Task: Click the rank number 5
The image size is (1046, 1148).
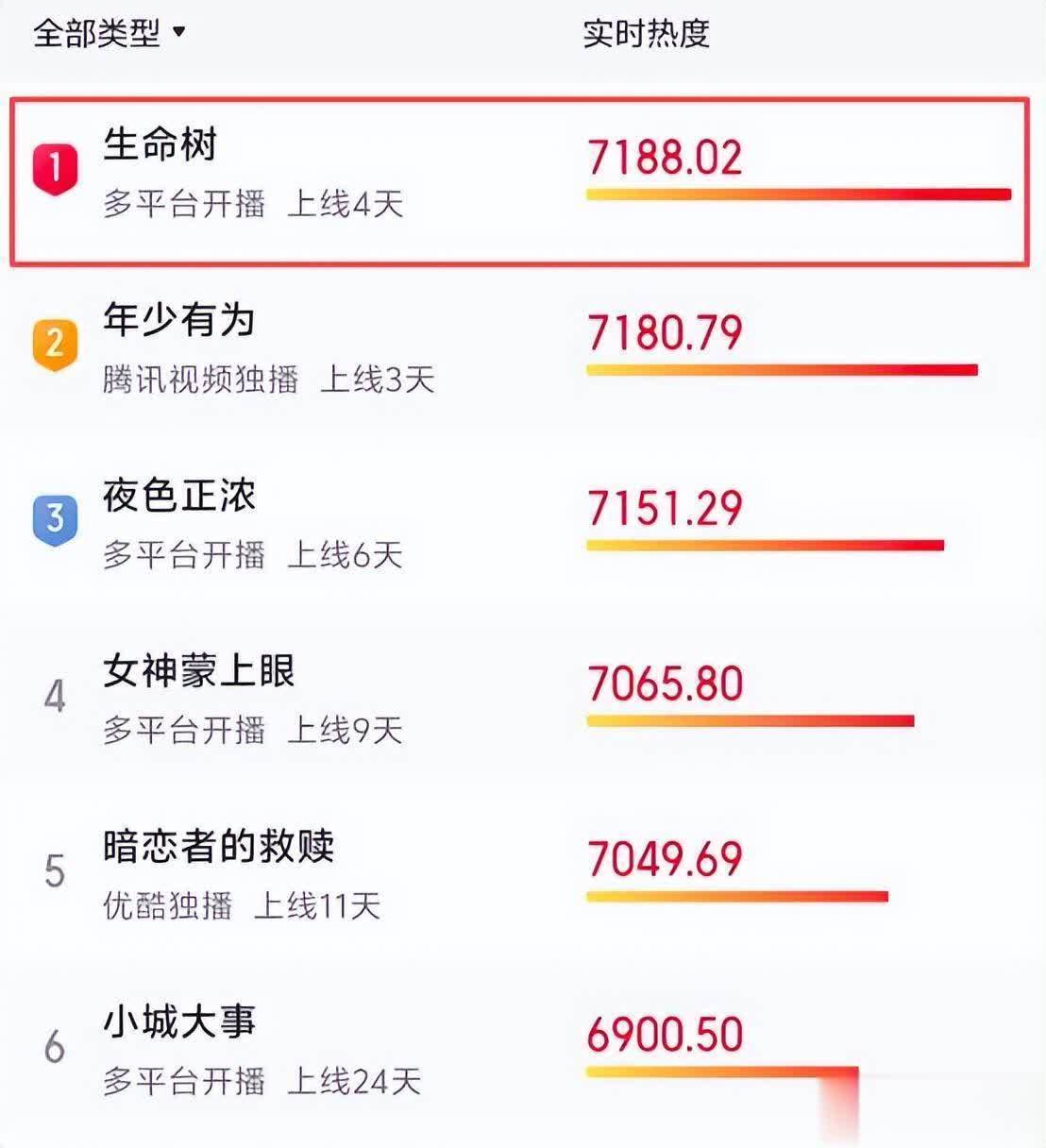Action: point(55,871)
